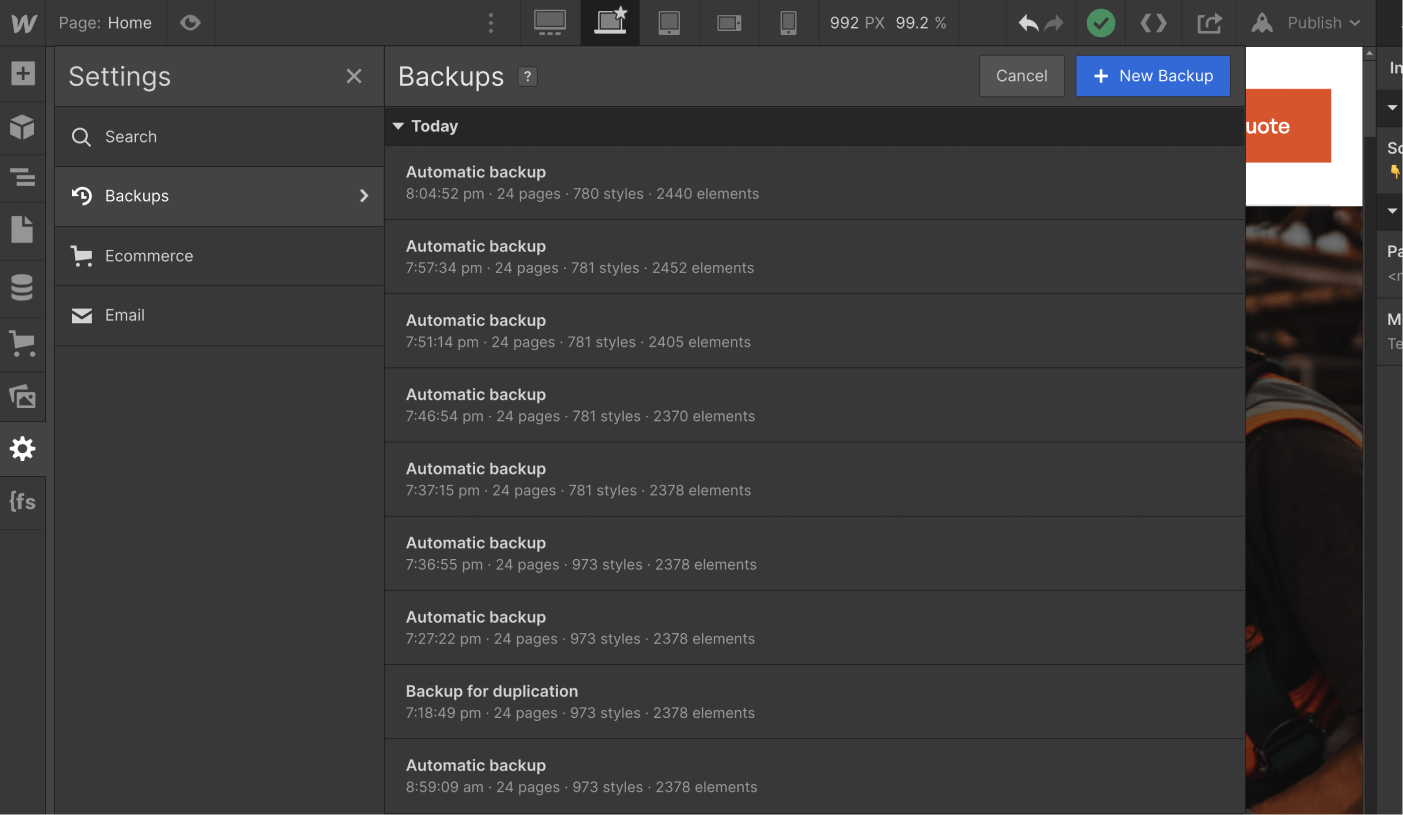This screenshot has height=815, width=1403.
Task: Open the Assets panel
Action: pyautogui.click(x=22, y=396)
